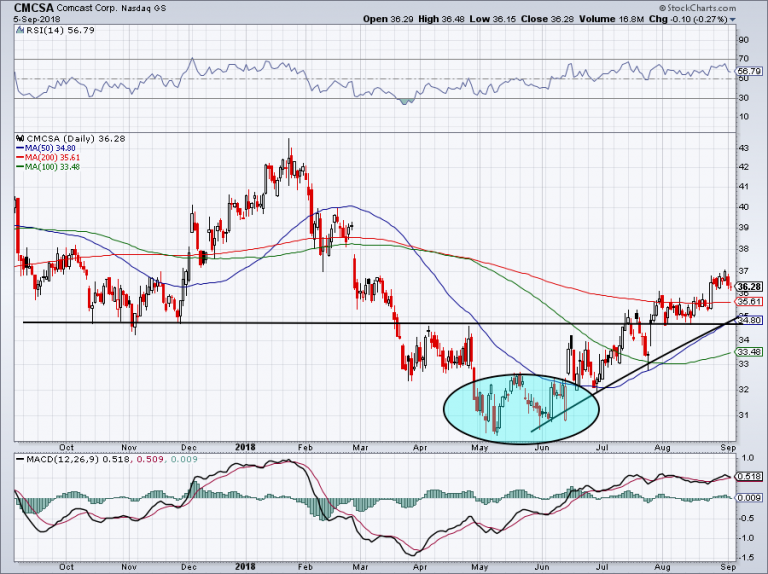The width and height of the screenshot is (768, 574).
Task: Click the Comcast Corp. company name
Action: [86, 8]
